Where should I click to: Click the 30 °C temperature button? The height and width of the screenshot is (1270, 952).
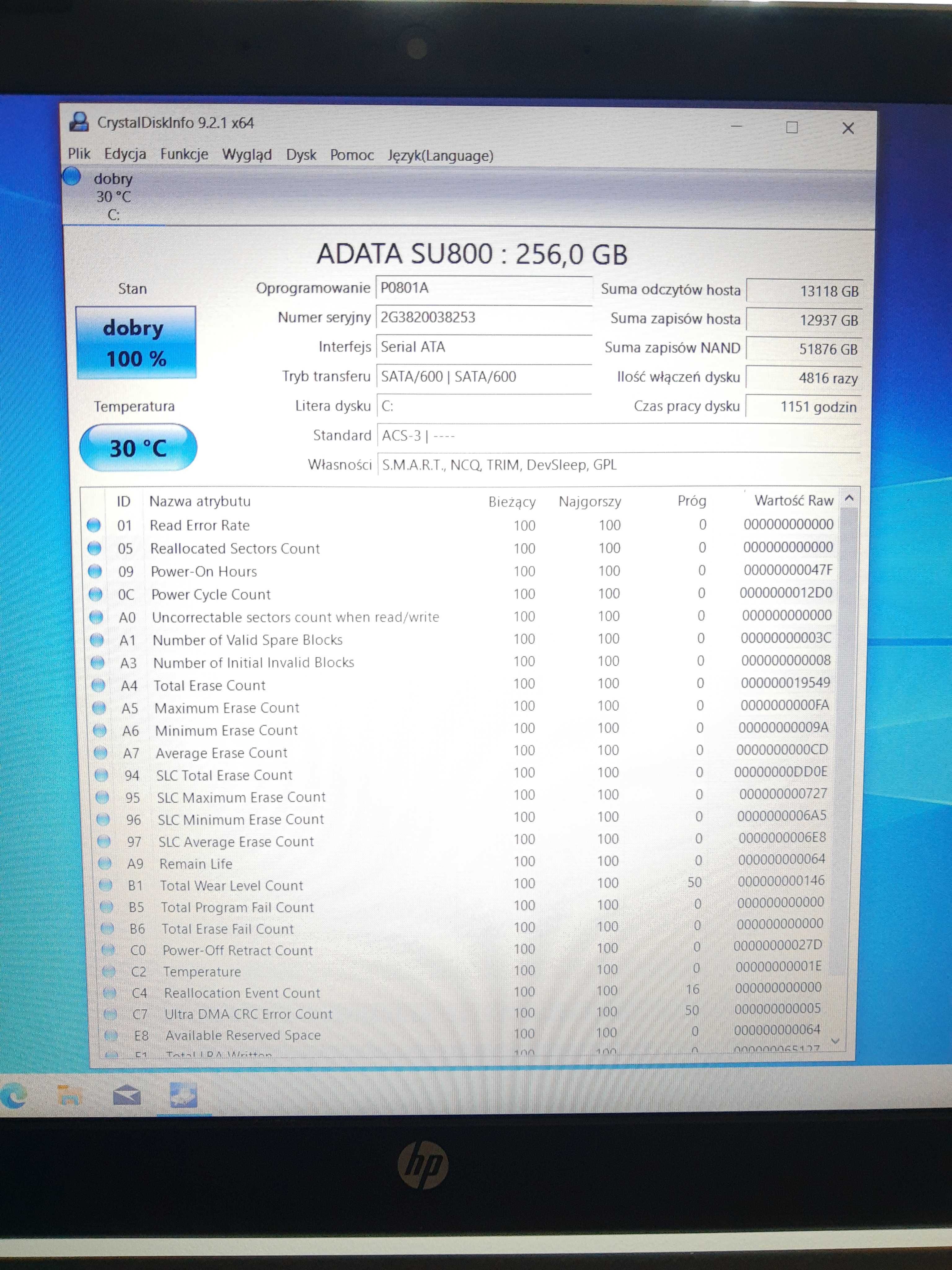tap(138, 448)
